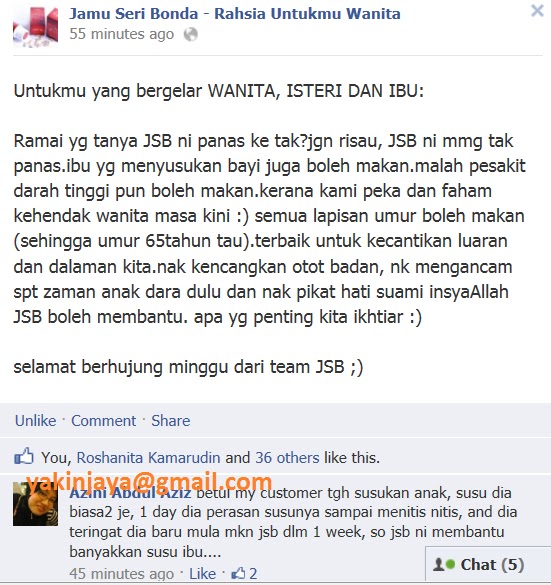Unlike this post
Image resolution: width=551 pixels, height=585 pixels.
(35, 420)
